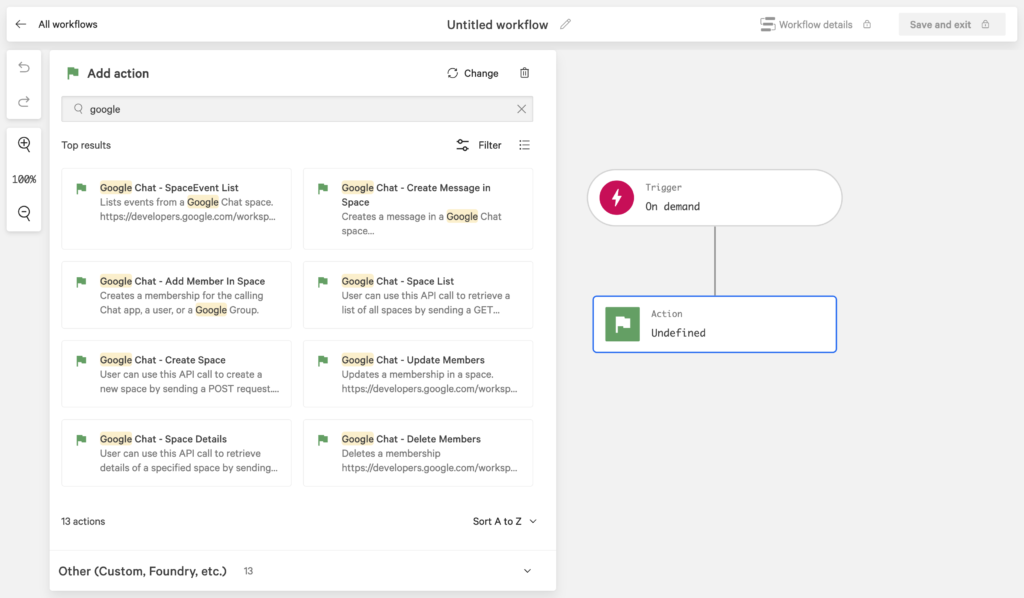The width and height of the screenshot is (1024, 598).
Task: Click flag icon on Add Member In Space card
Action: (81, 282)
